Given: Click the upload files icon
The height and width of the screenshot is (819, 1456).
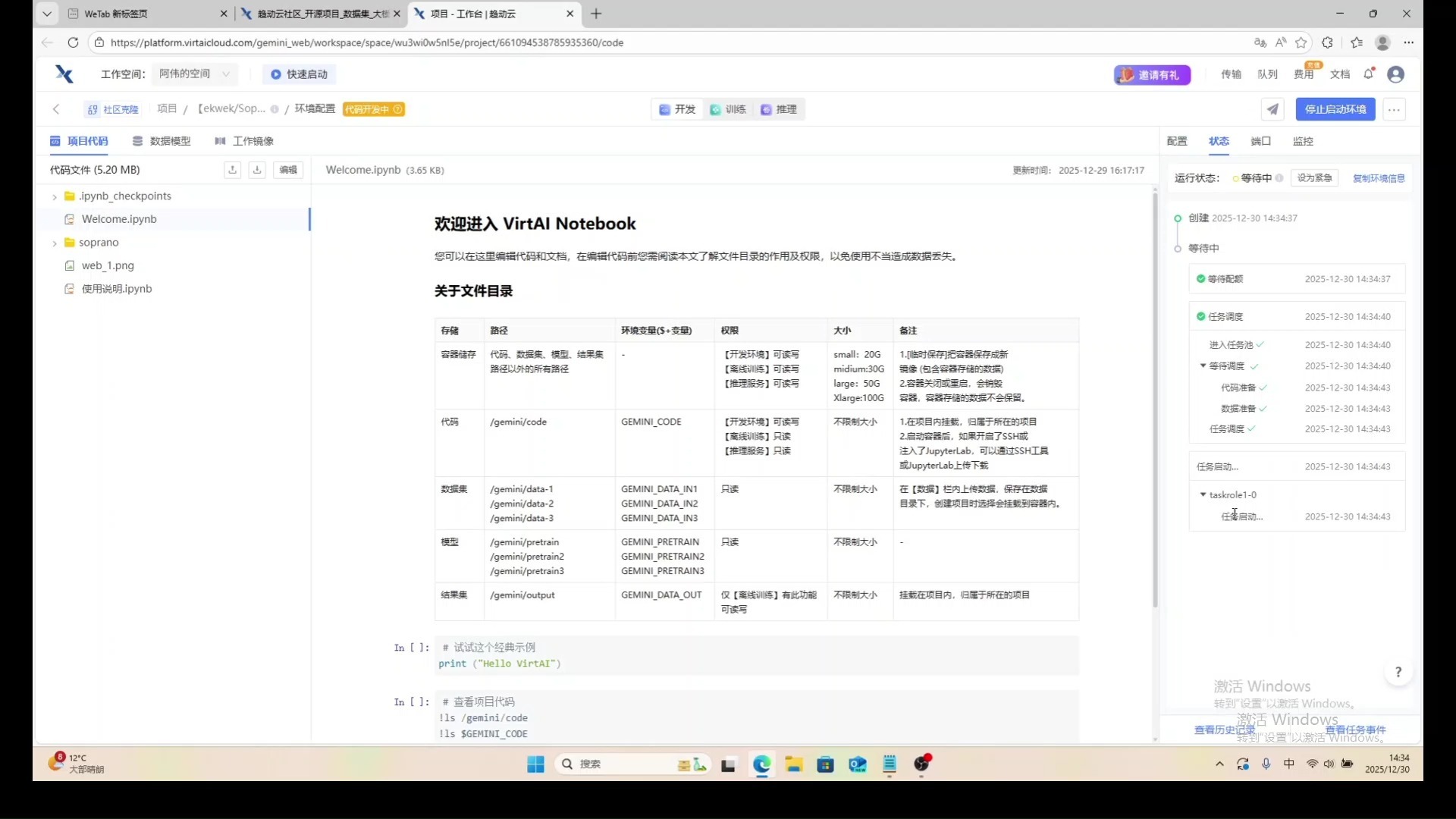Looking at the screenshot, I should click(x=233, y=170).
